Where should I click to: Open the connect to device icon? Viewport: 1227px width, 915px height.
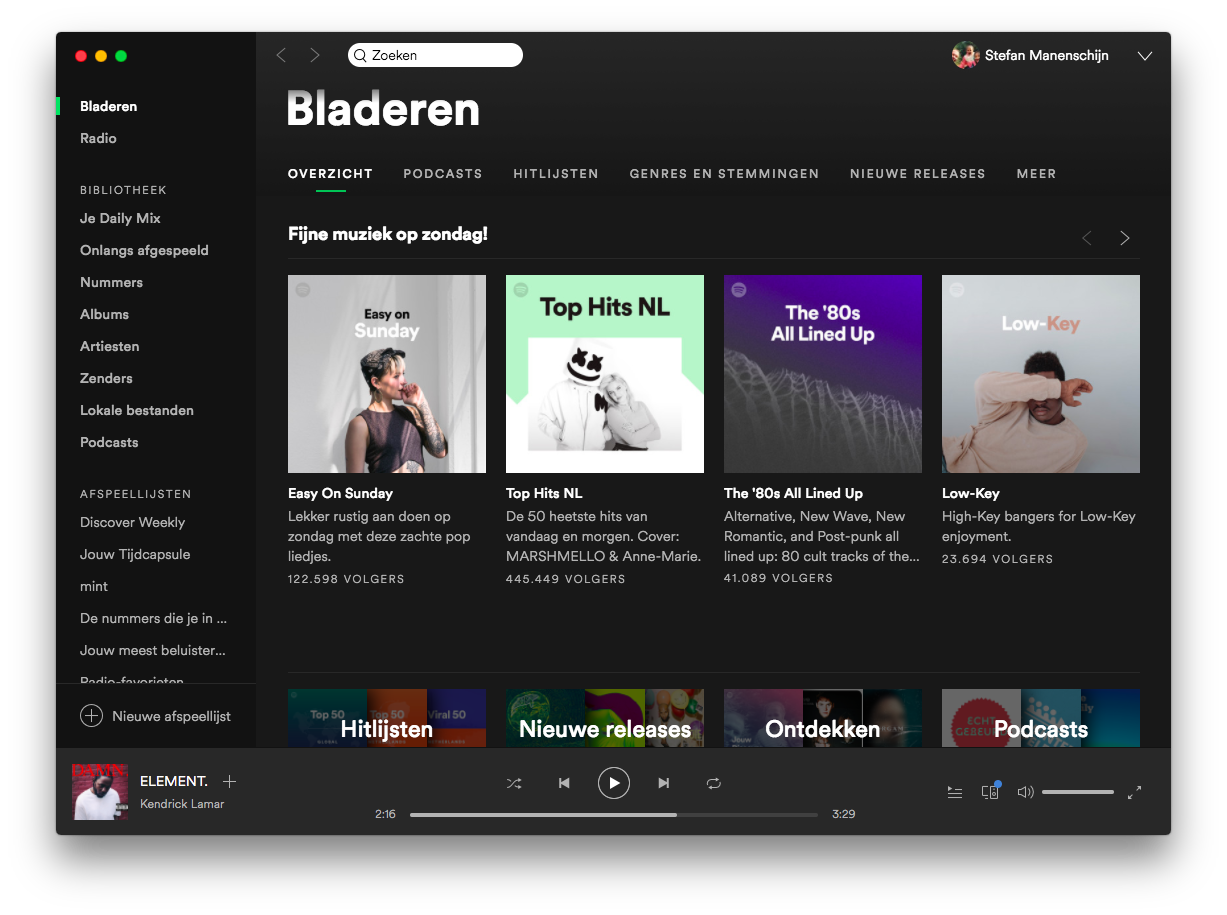(990, 791)
